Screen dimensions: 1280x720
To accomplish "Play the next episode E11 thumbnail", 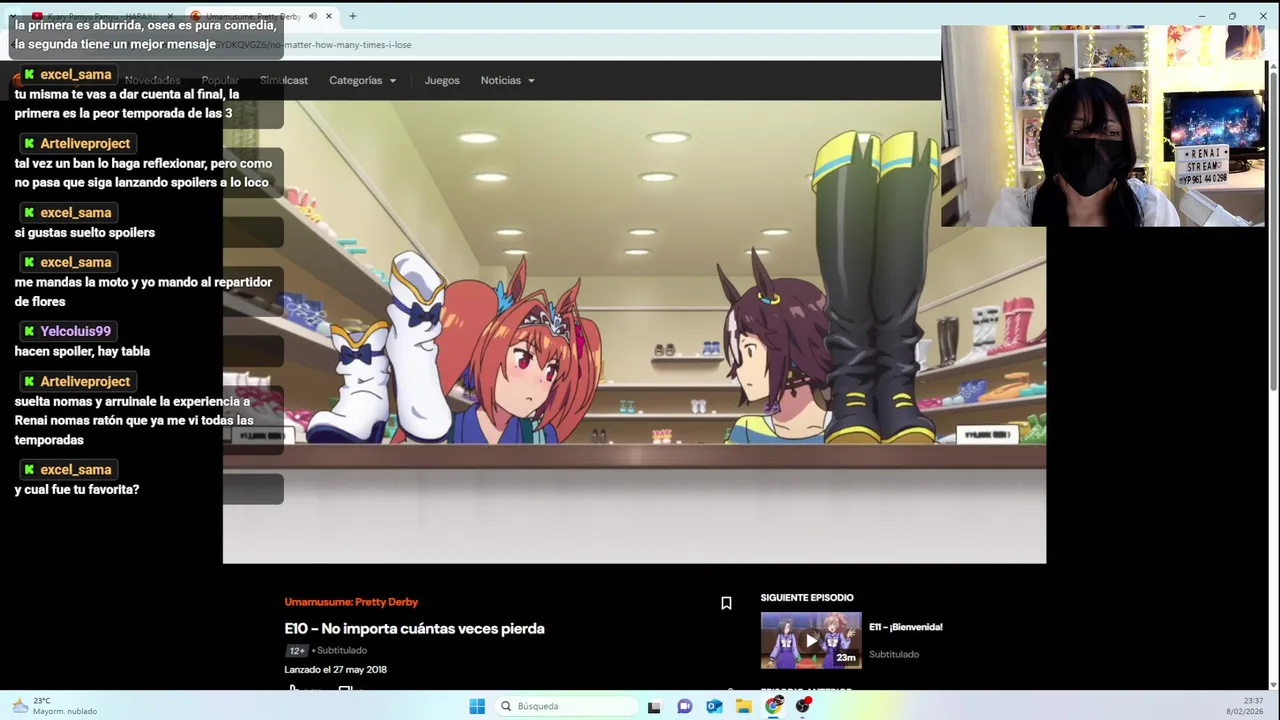I will (x=811, y=640).
